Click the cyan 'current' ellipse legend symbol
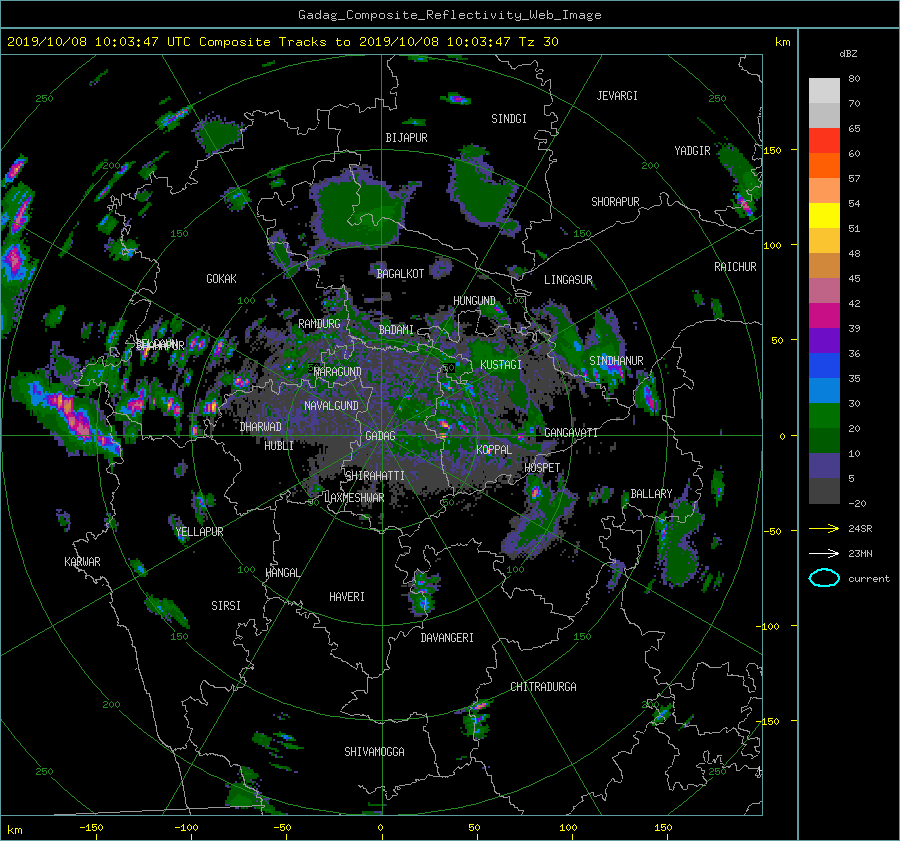Image resolution: width=900 pixels, height=841 pixels. tap(824, 578)
